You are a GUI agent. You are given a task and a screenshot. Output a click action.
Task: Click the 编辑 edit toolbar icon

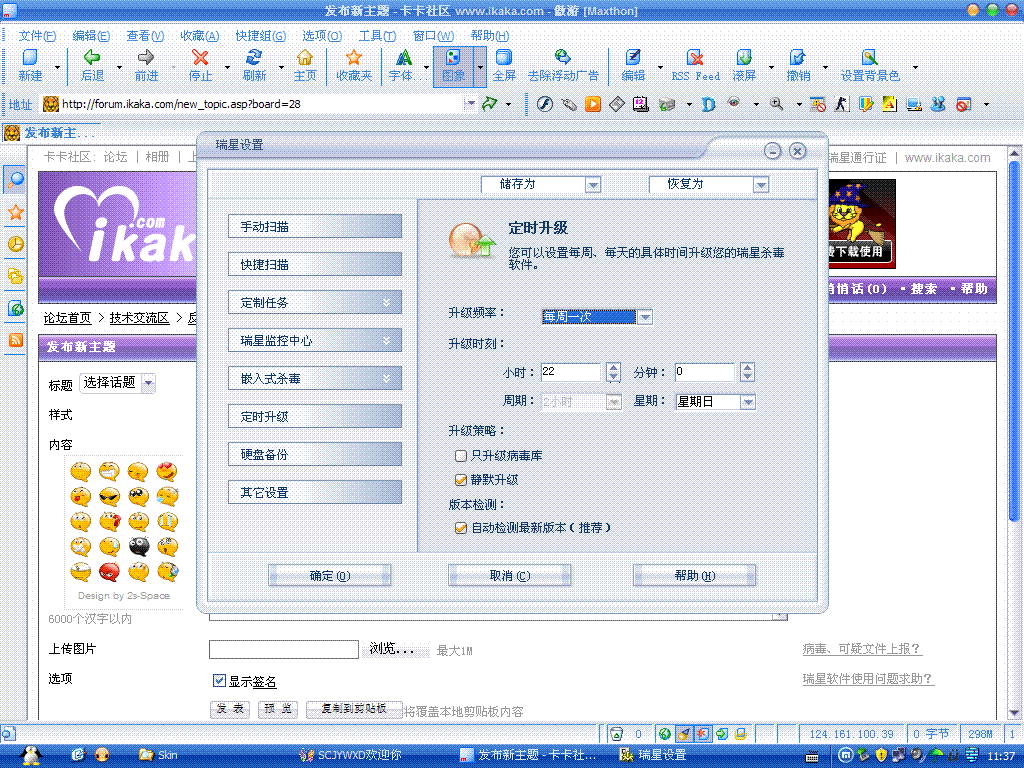pos(633,57)
